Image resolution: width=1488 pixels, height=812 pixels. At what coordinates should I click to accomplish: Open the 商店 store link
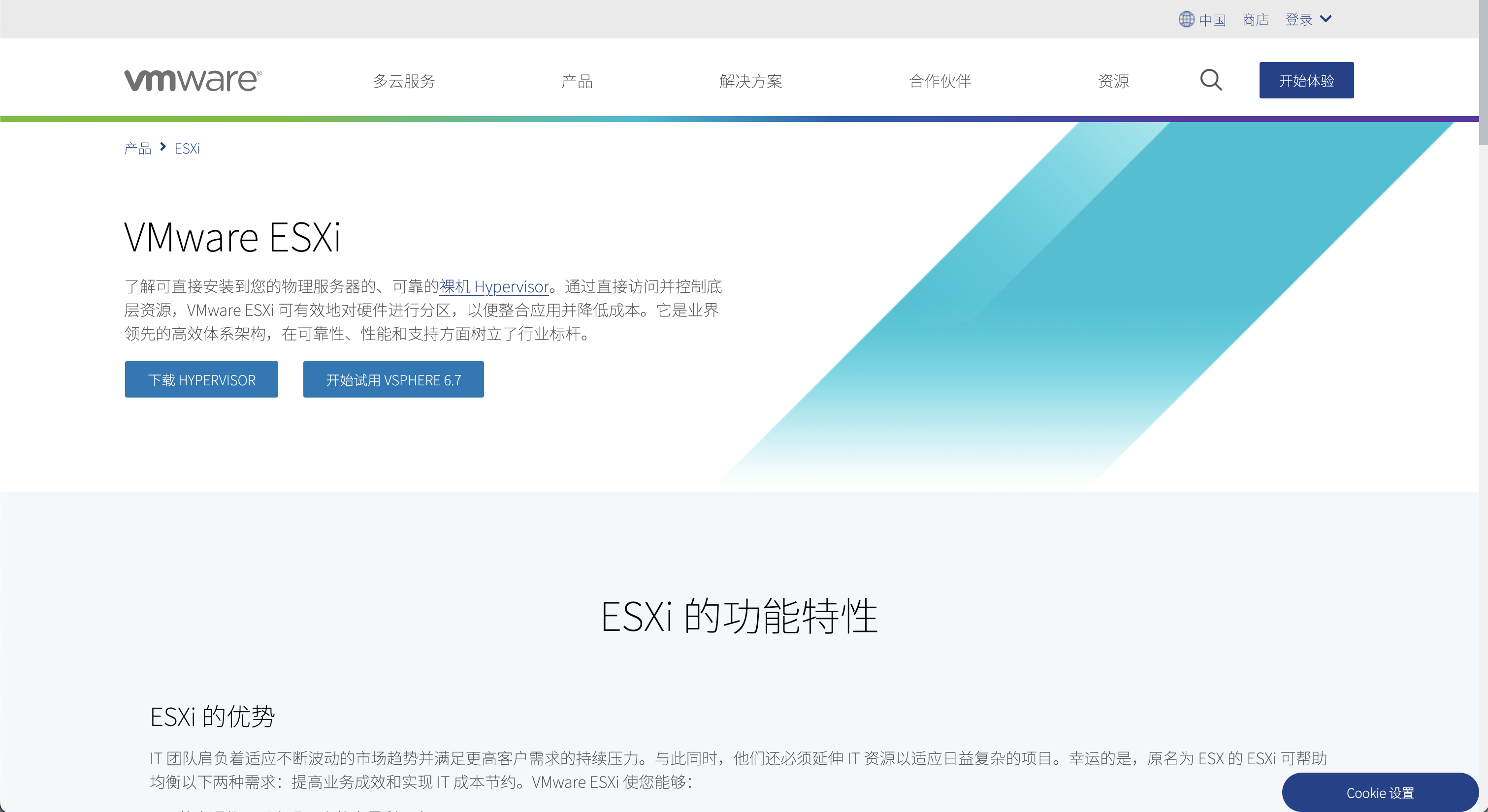[1255, 20]
